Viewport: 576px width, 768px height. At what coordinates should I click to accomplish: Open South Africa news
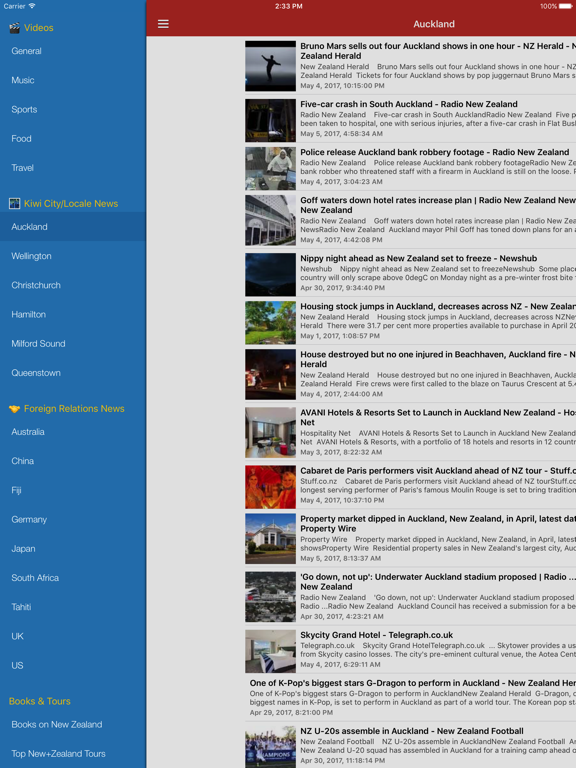tap(73, 578)
